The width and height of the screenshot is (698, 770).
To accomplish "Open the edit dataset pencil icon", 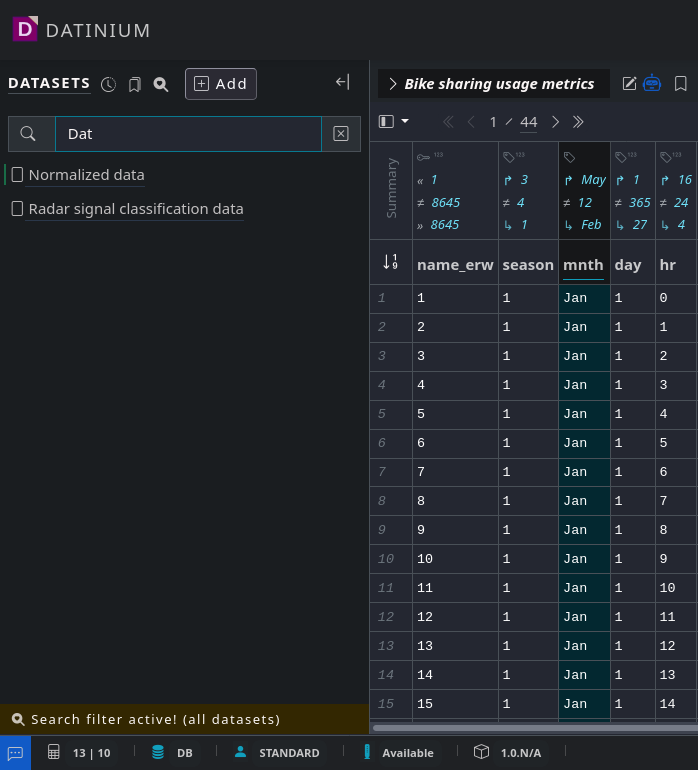I will point(629,84).
